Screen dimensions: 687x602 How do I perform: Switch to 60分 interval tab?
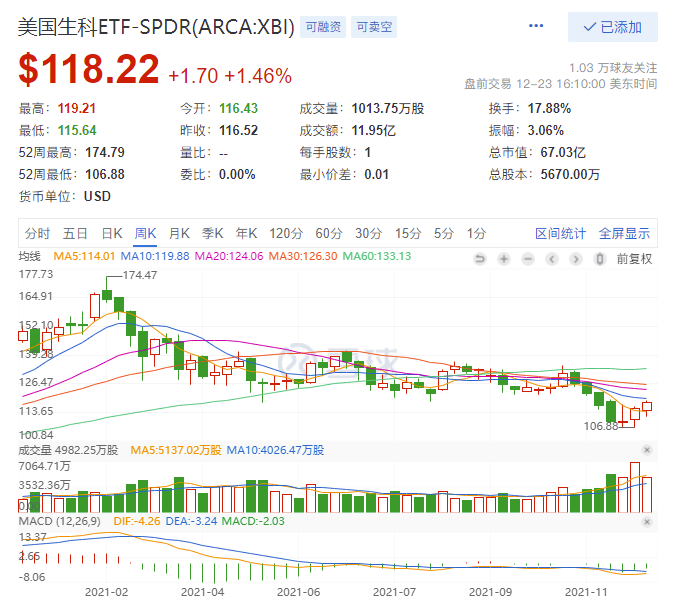point(329,234)
